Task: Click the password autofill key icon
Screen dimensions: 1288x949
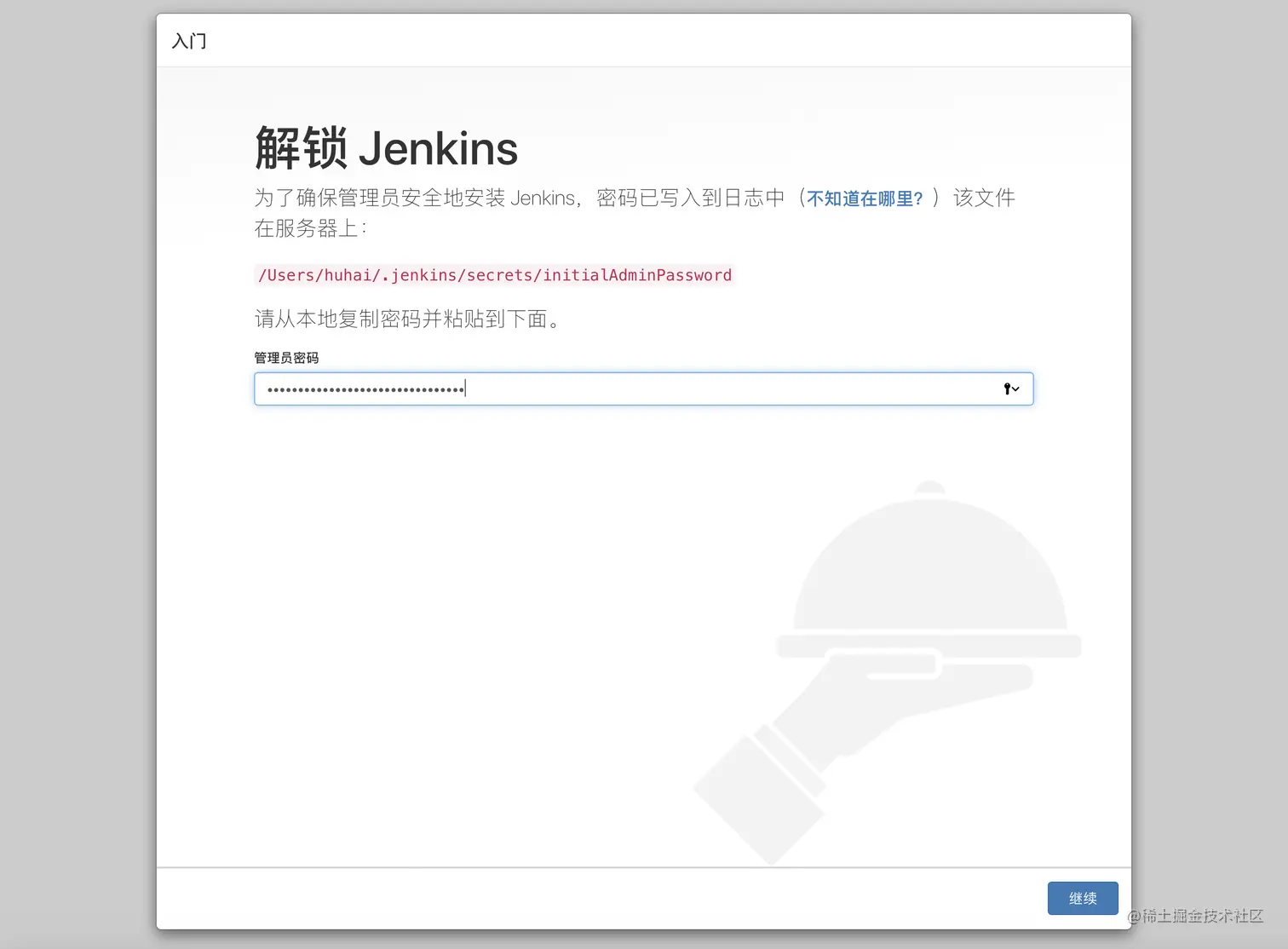Action: pyautogui.click(x=1011, y=389)
